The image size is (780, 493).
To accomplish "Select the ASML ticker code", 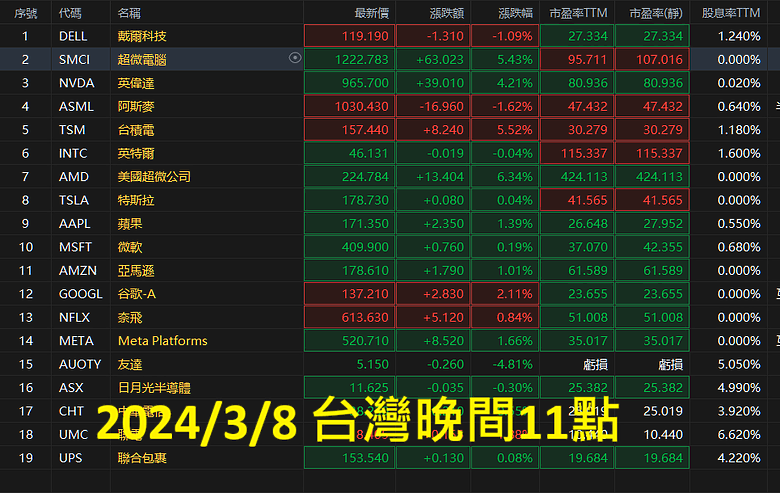I will (76, 106).
